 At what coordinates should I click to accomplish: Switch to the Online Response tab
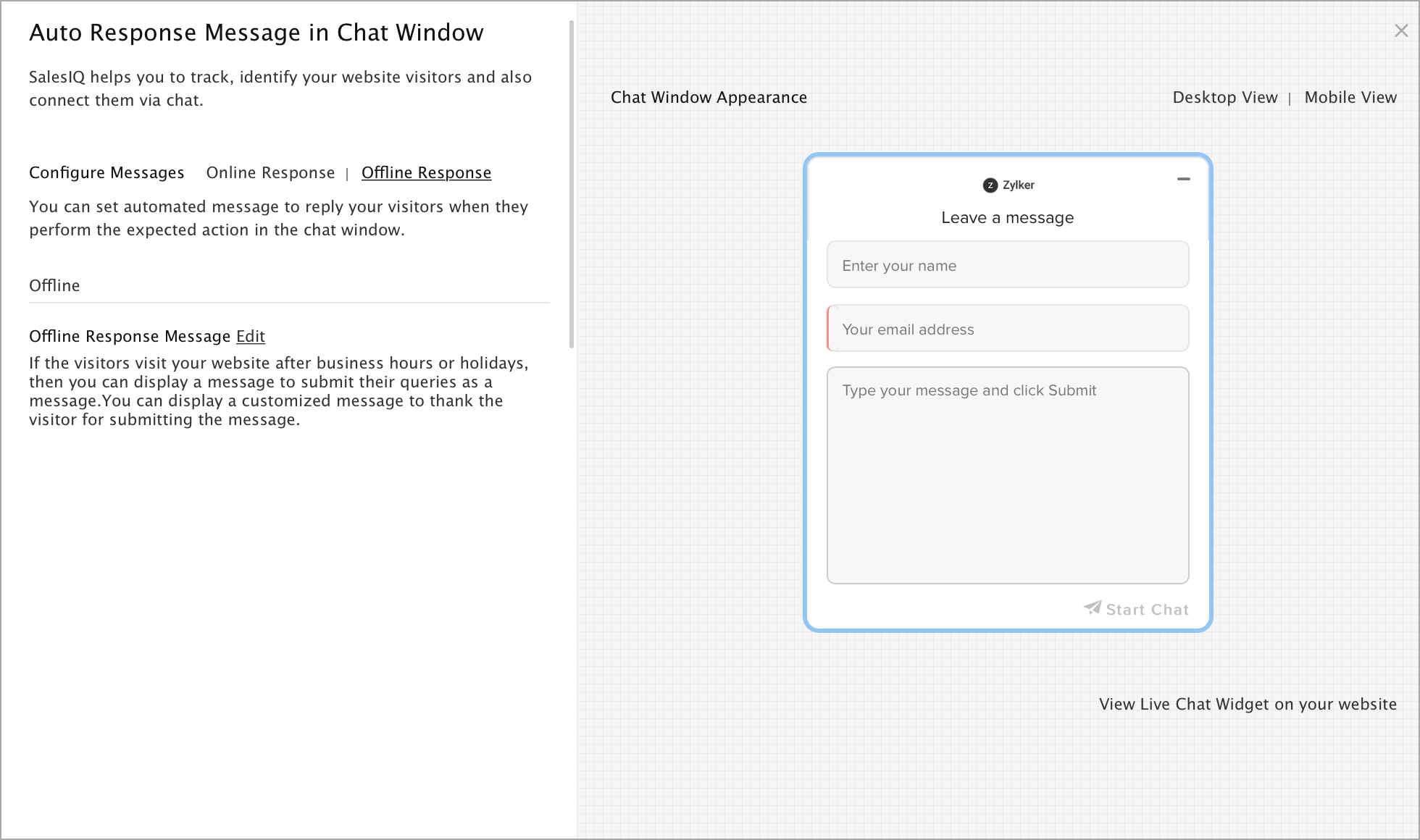pos(270,173)
